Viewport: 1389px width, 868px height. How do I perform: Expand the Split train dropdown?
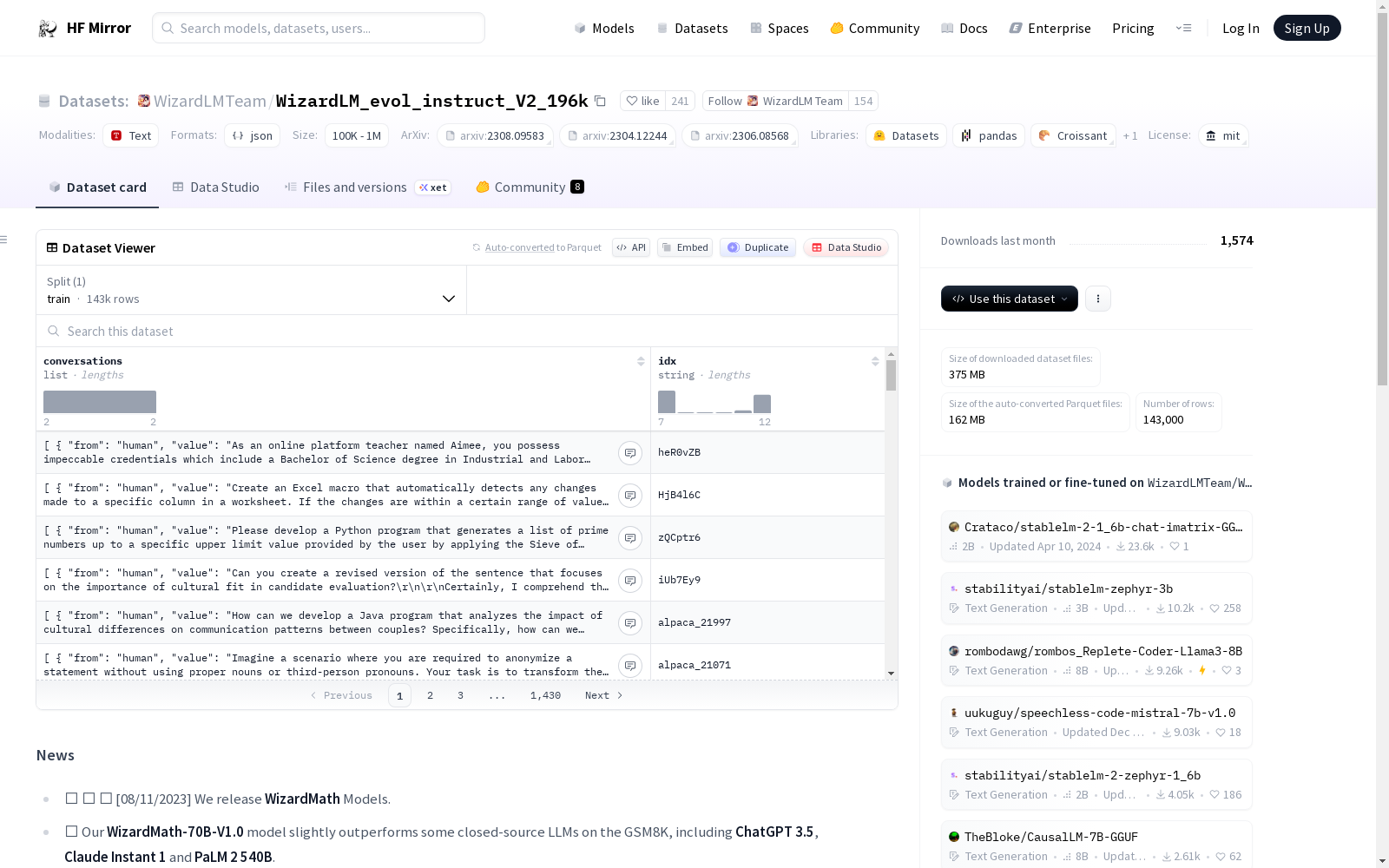252,290
